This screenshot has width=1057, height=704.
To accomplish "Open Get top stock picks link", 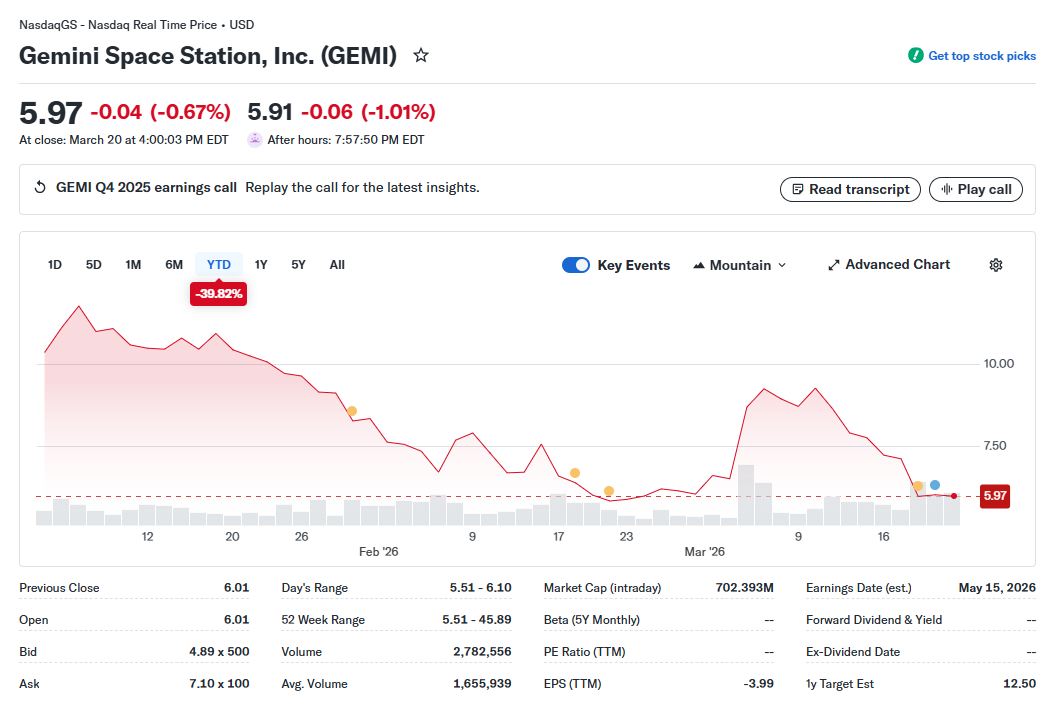I will pyautogui.click(x=982, y=56).
